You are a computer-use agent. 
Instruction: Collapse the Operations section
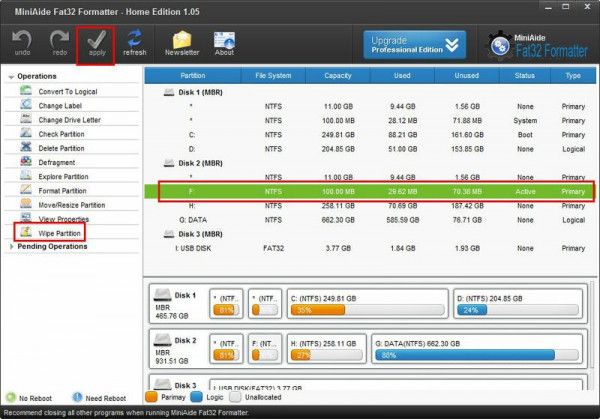11,77
